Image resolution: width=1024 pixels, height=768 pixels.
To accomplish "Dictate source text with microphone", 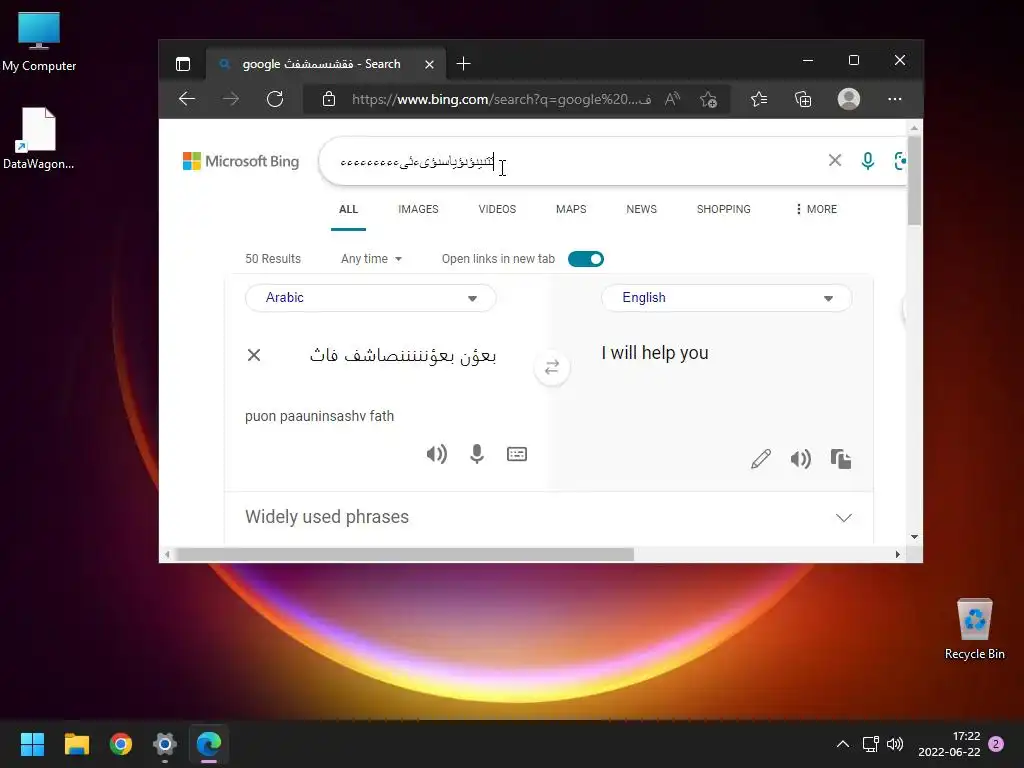I will click(477, 454).
